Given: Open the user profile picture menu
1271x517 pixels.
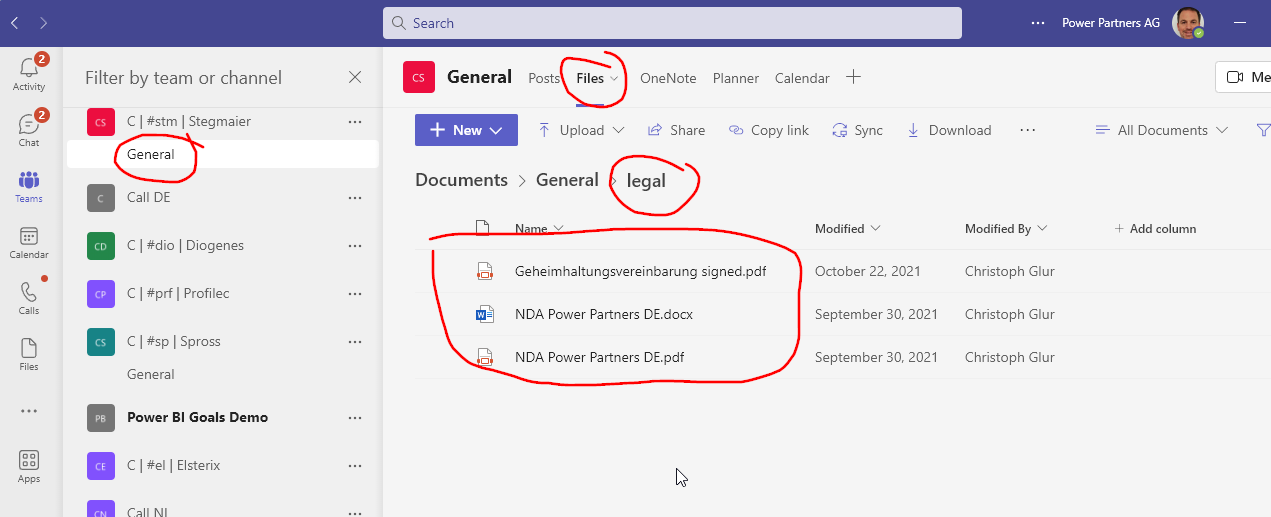Looking at the screenshot, I should click(x=1187, y=23).
